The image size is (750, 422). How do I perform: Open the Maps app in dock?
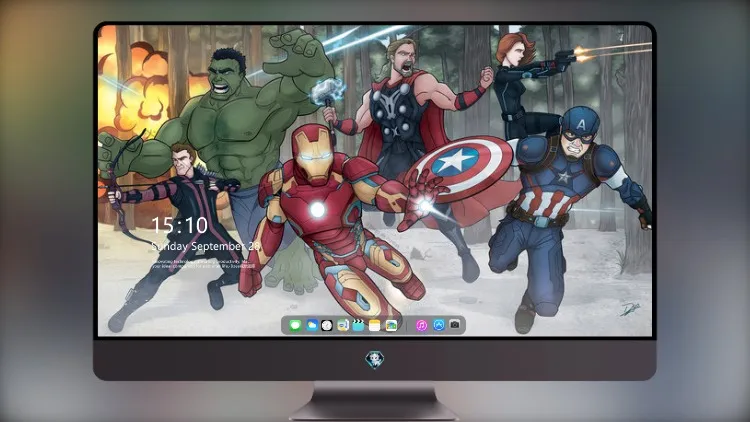click(x=342, y=326)
